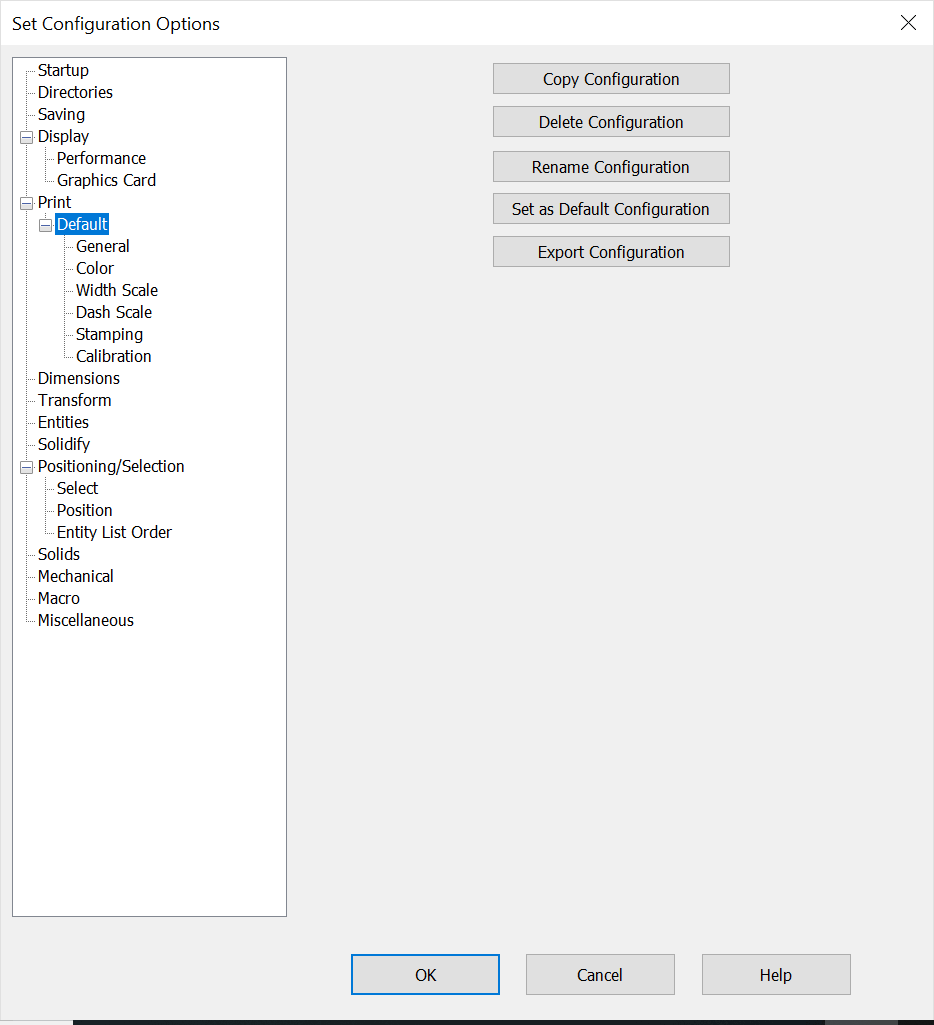Open the Stamping print settings
This screenshot has height=1025, width=934.
(x=108, y=334)
